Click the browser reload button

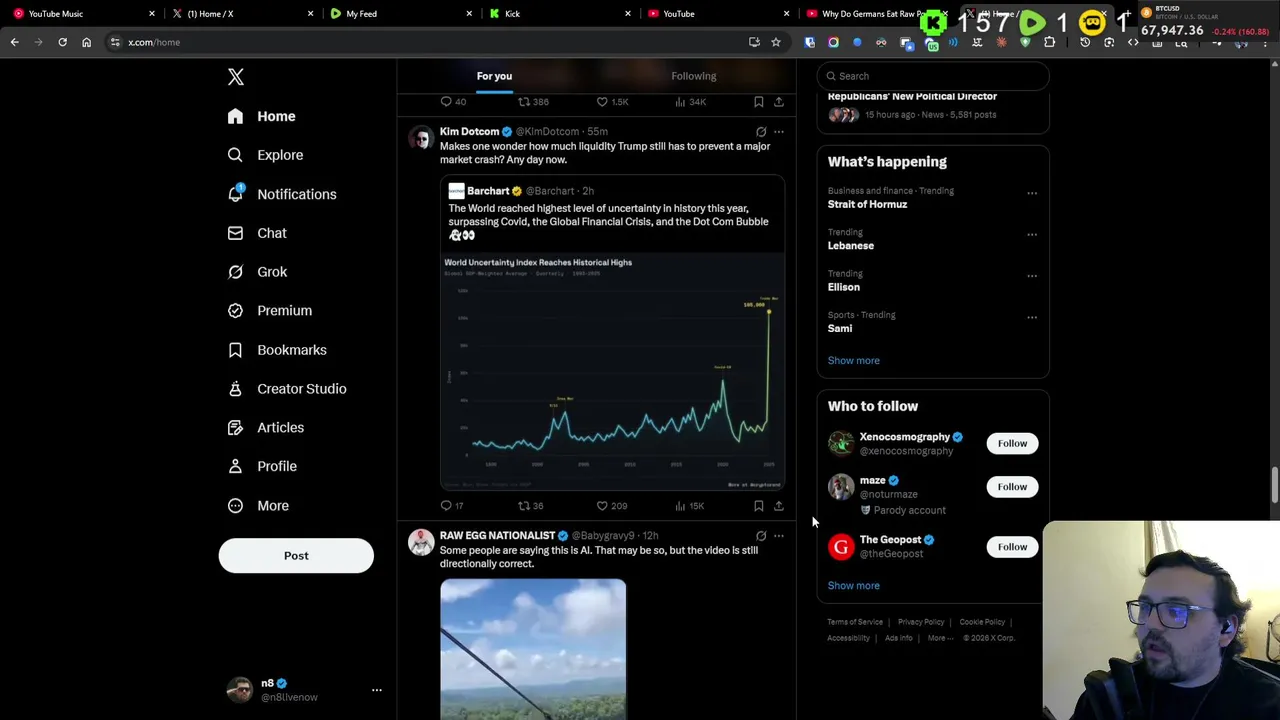point(62,42)
